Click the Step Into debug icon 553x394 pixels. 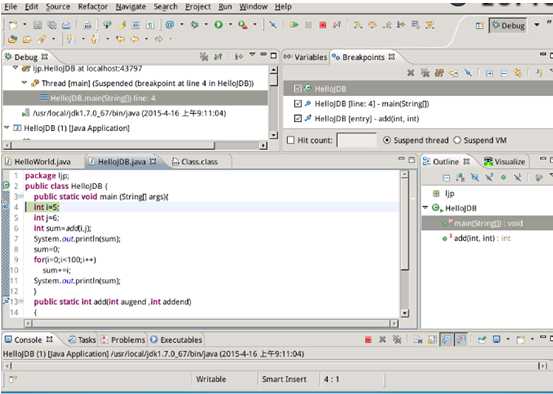click(x=358, y=25)
